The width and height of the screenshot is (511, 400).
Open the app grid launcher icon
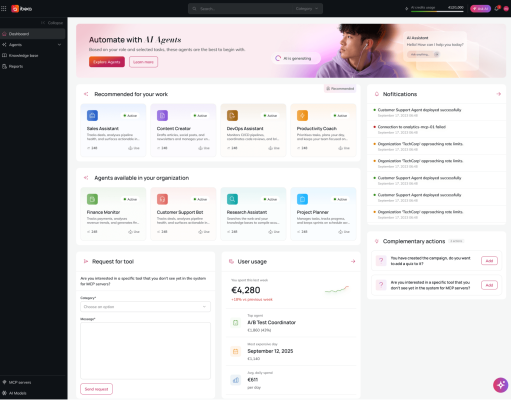(x=4, y=9)
